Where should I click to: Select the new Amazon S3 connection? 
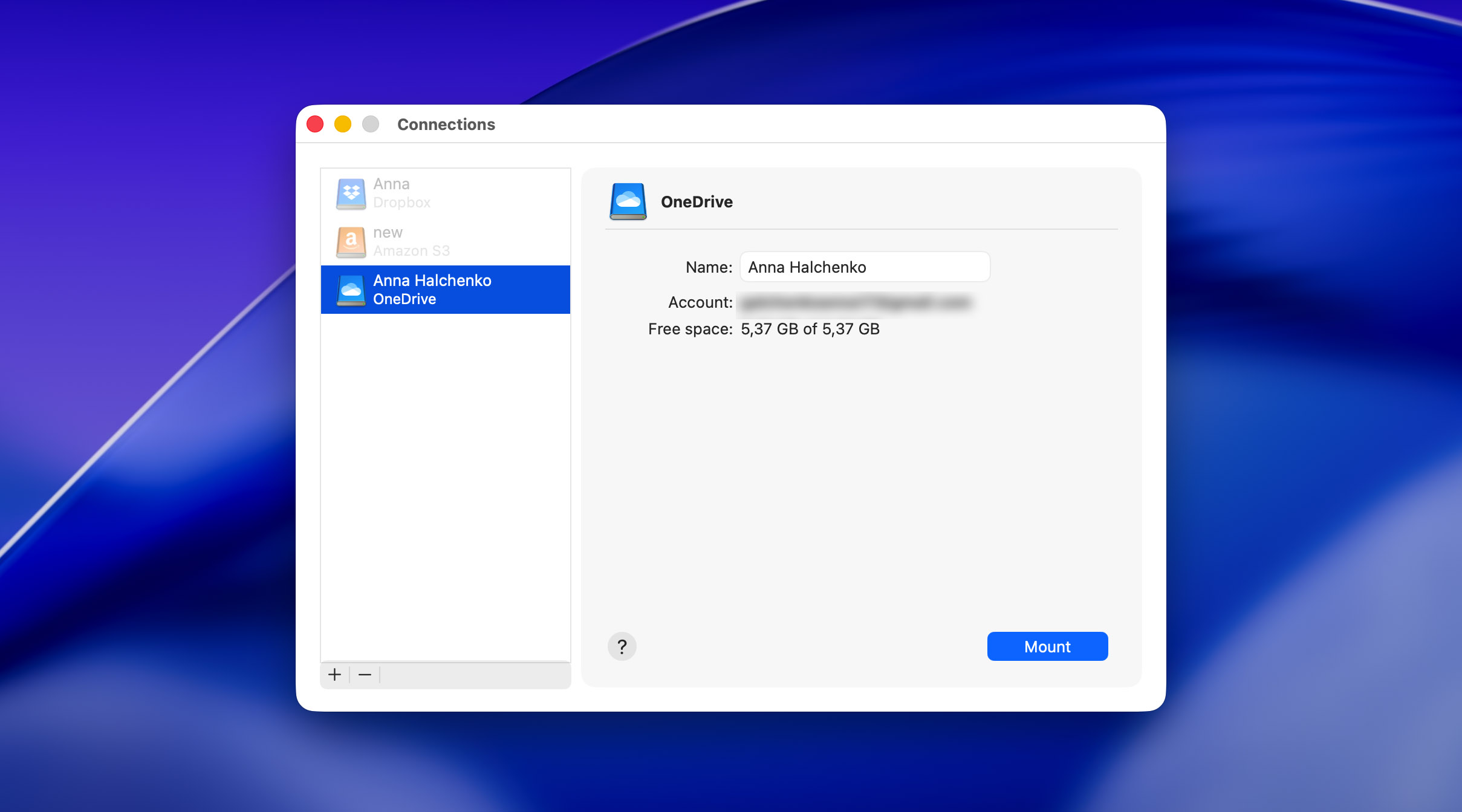pyautogui.click(x=445, y=241)
